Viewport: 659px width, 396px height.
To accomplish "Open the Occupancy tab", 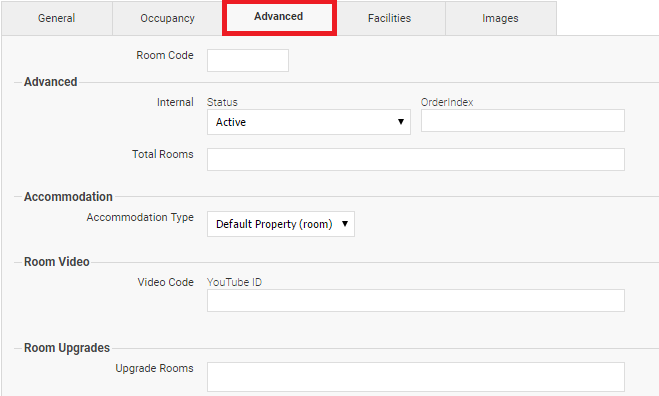I will tap(167, 18).
